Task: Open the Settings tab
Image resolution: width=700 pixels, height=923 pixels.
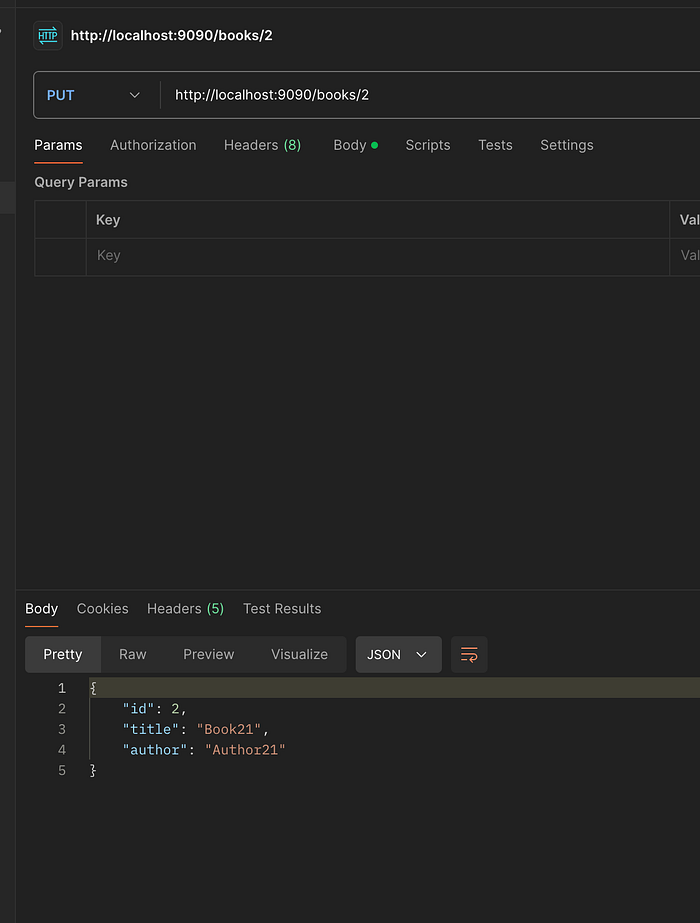Action: [567, 145]
